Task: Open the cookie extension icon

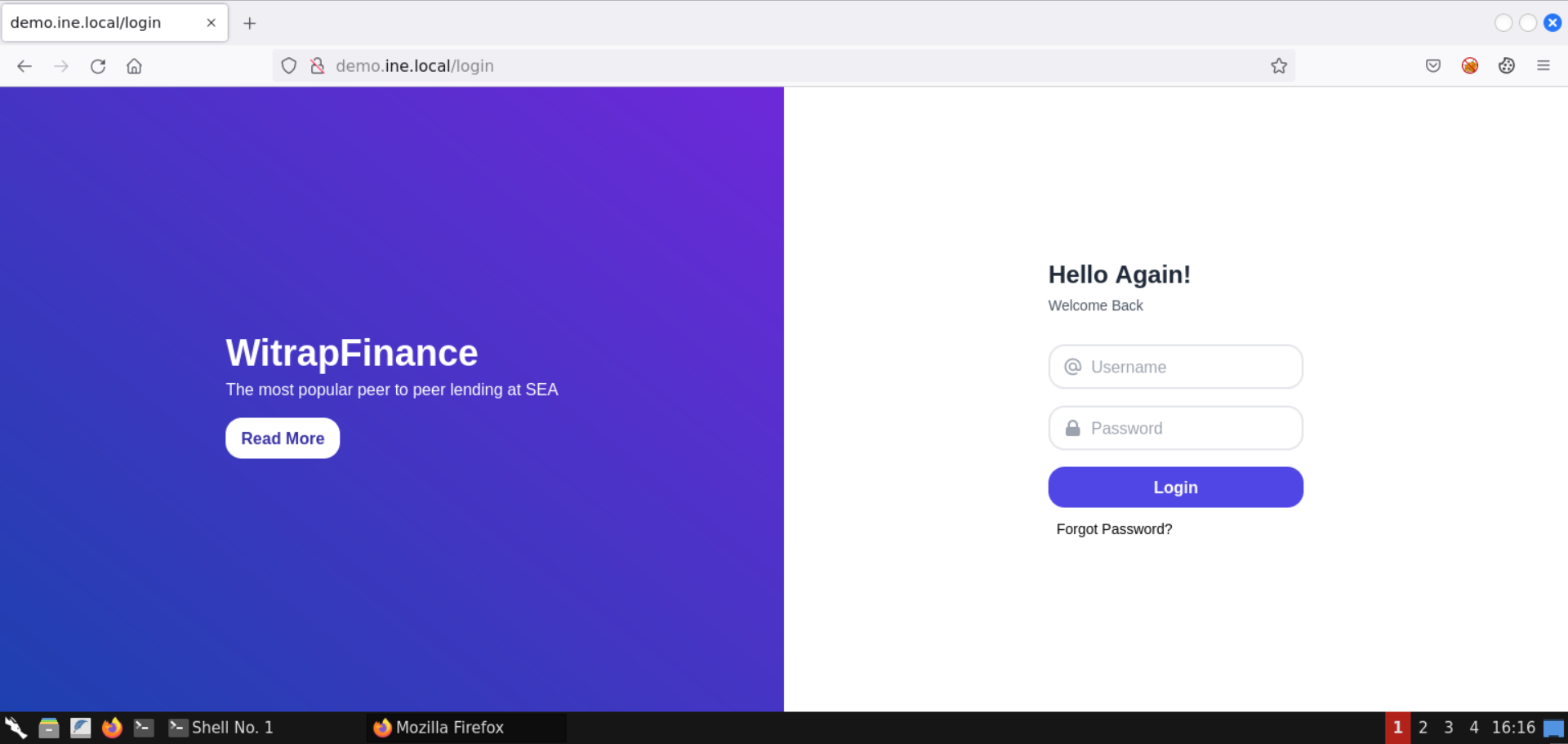Action: coord(1507,66)
